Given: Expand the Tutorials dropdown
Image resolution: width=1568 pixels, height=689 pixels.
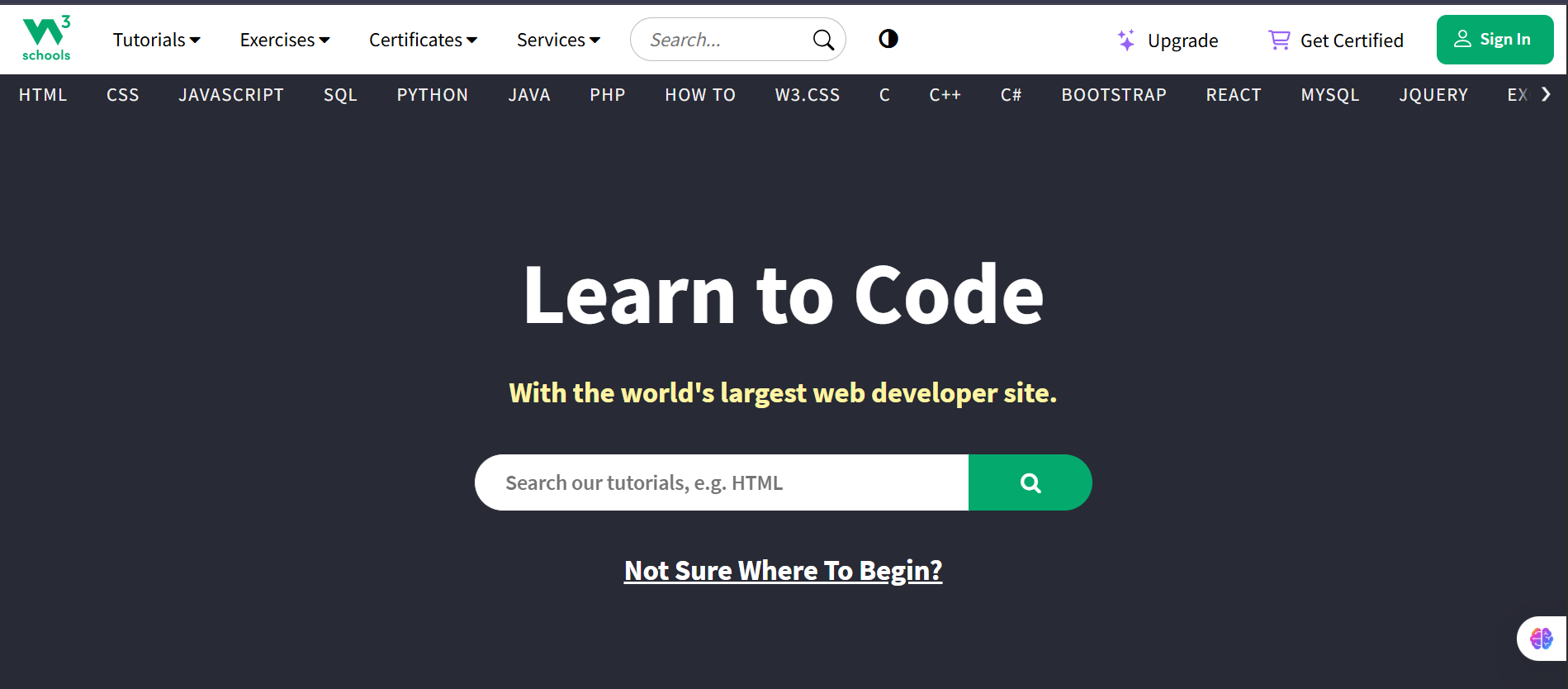Looking at the screenshot, I should (x=156, y=40).
